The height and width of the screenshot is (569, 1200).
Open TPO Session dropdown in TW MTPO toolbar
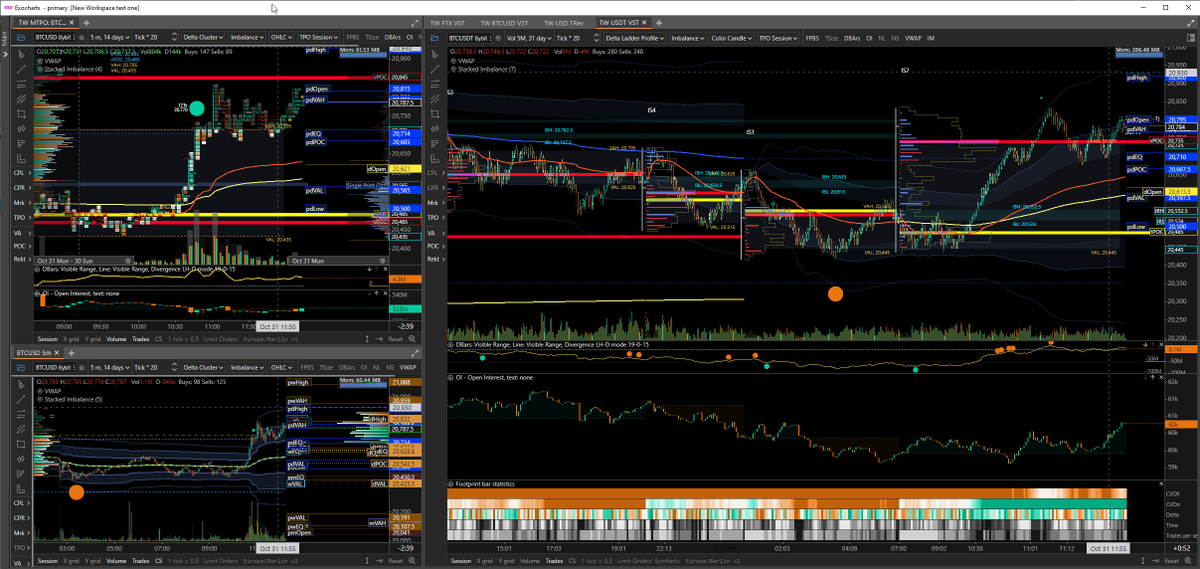coord(318,37)
